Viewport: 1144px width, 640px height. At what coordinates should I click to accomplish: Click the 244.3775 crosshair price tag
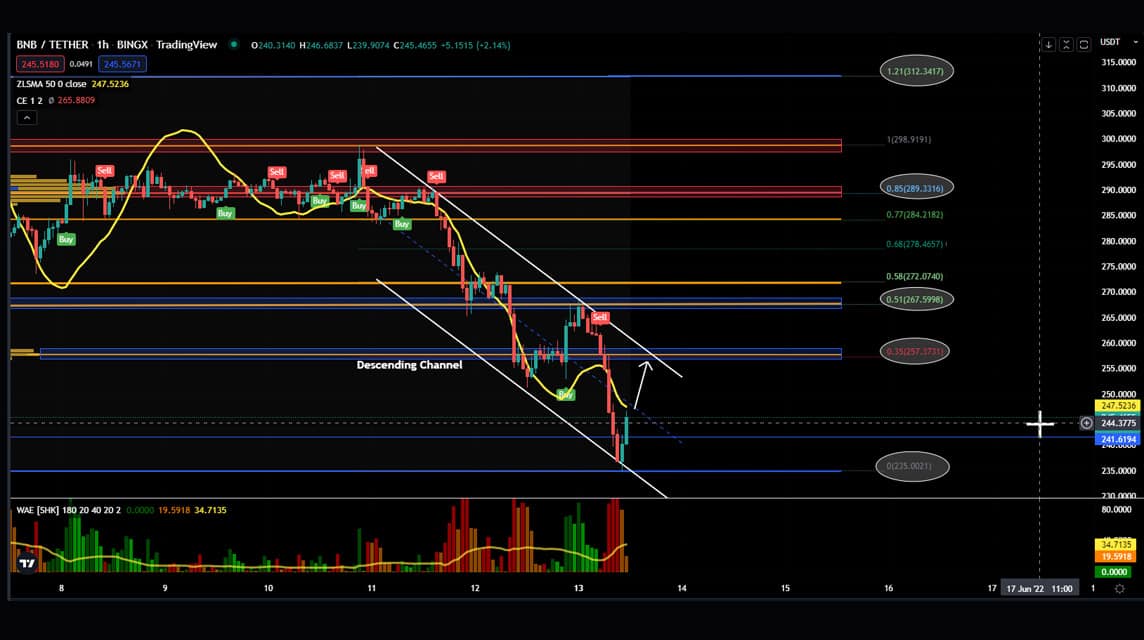[x=1118, y=423]
